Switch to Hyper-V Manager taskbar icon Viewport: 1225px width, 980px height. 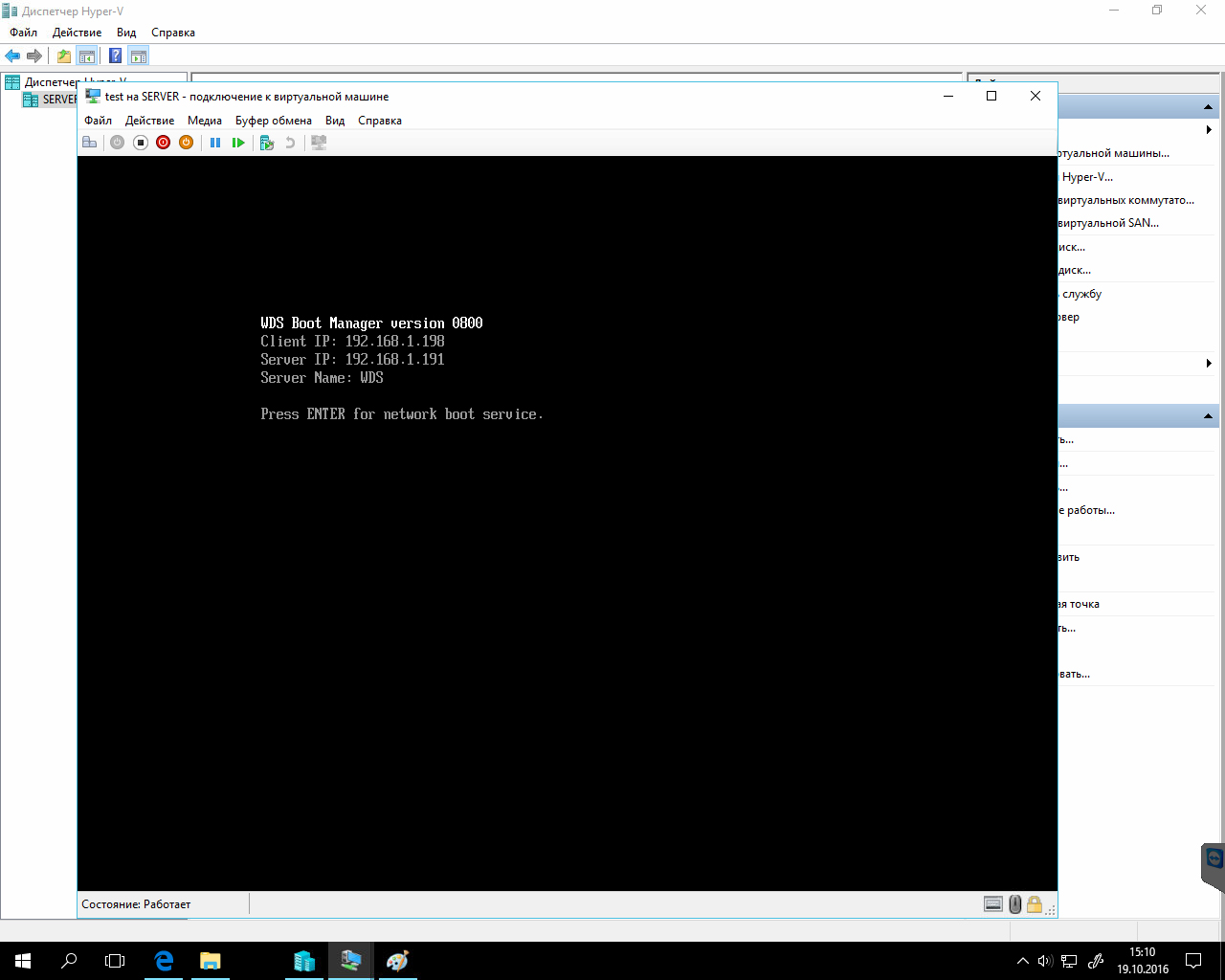pyautogui.click(x=304, y=961)
